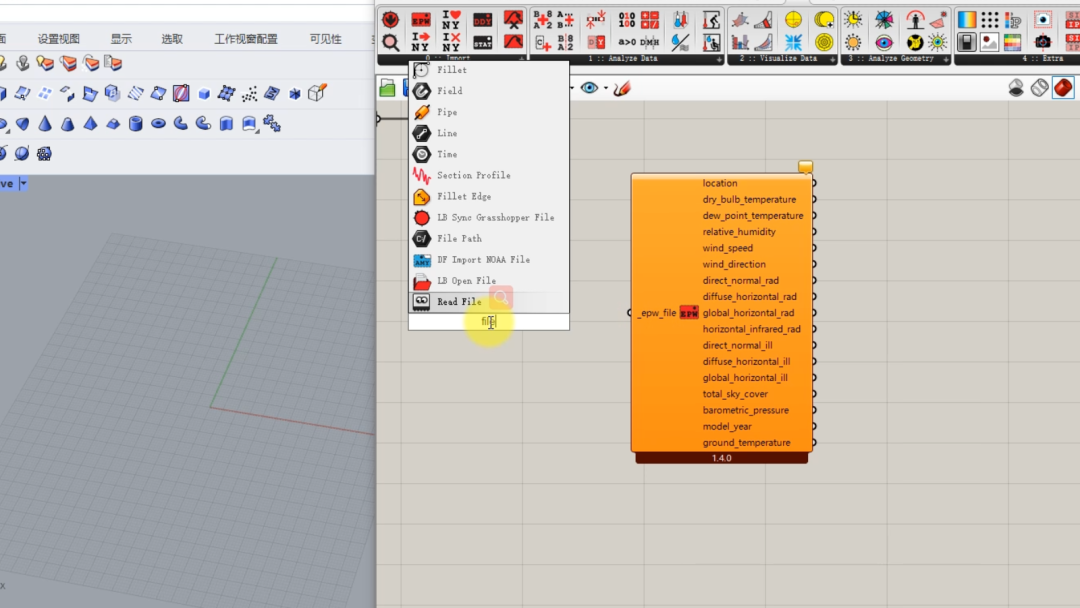Viewport: 1080px width, 608px height.
Task: Pick File Path from the search list
Action: pyautogui.click(x=489, y=238)
